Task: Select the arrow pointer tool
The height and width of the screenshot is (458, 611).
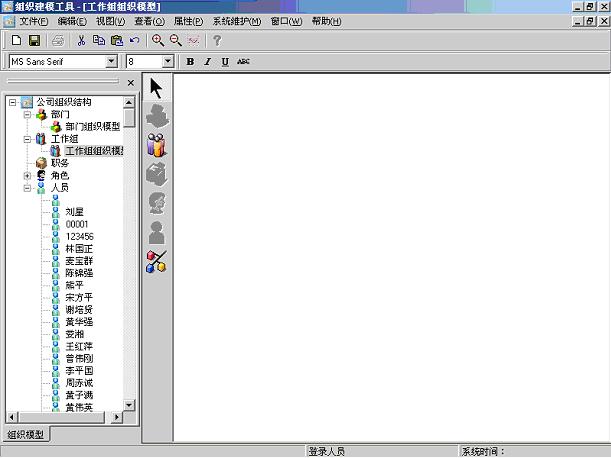Action: tap(156, 88)
